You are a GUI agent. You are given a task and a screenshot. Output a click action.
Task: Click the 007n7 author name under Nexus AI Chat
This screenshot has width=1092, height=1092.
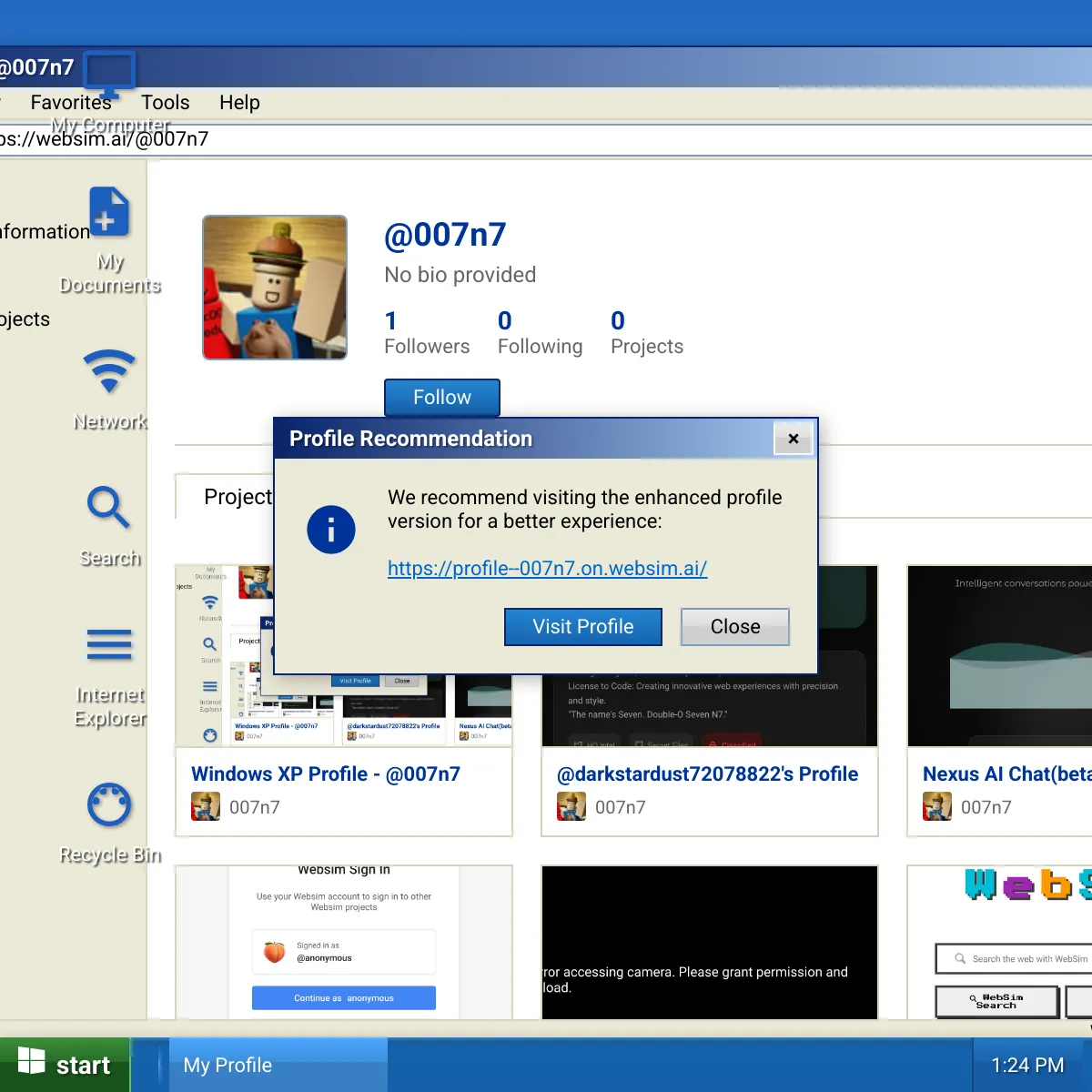(986, 807)
